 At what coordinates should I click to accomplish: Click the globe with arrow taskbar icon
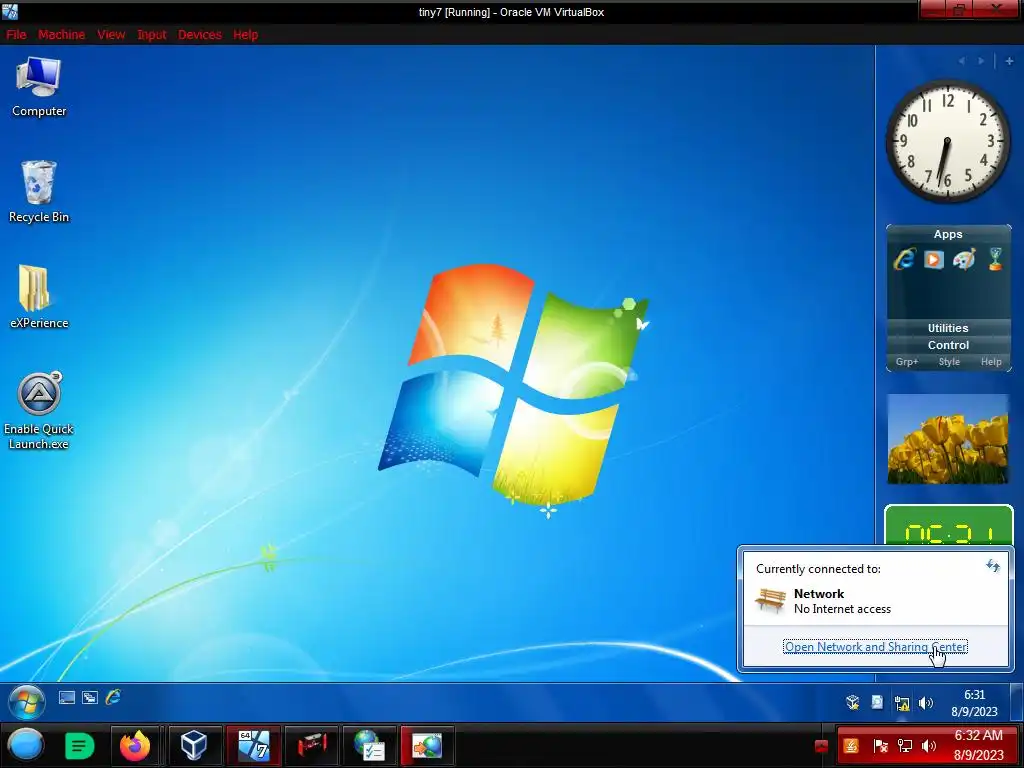pyautogui.click(x=427, y=745)
